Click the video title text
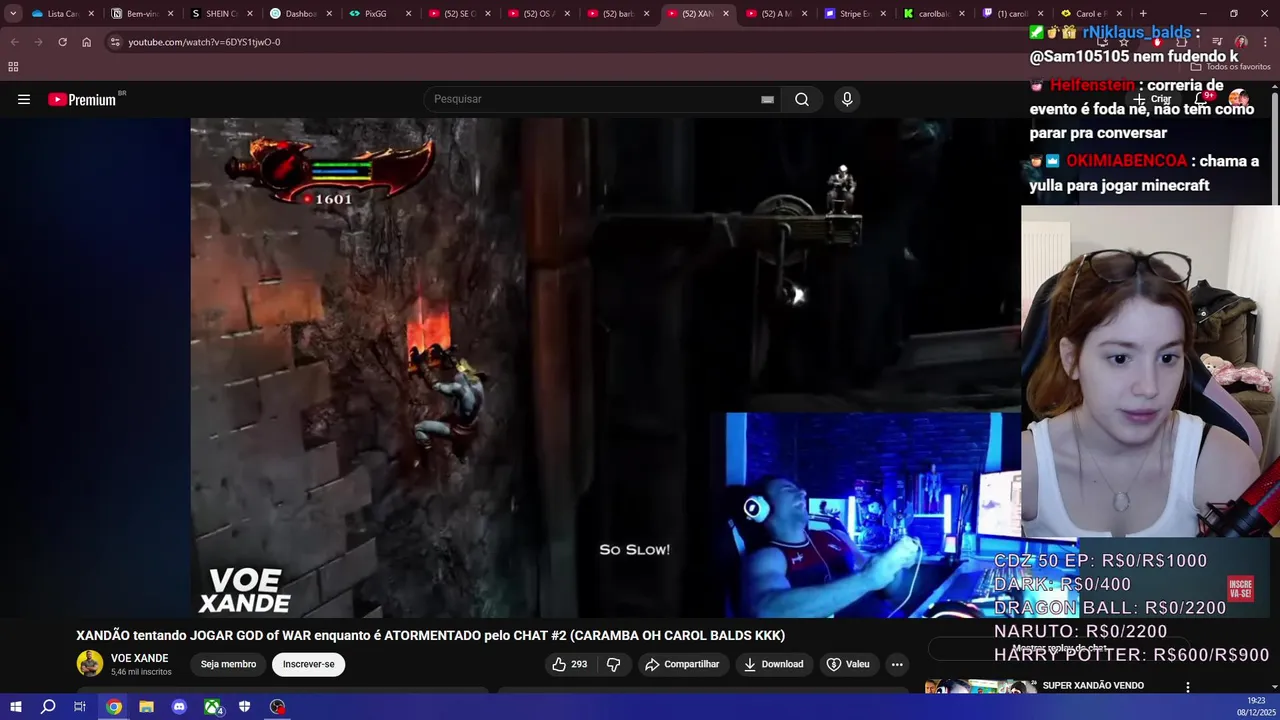This screenshot has height=720, width=1280. pos(430,635)
